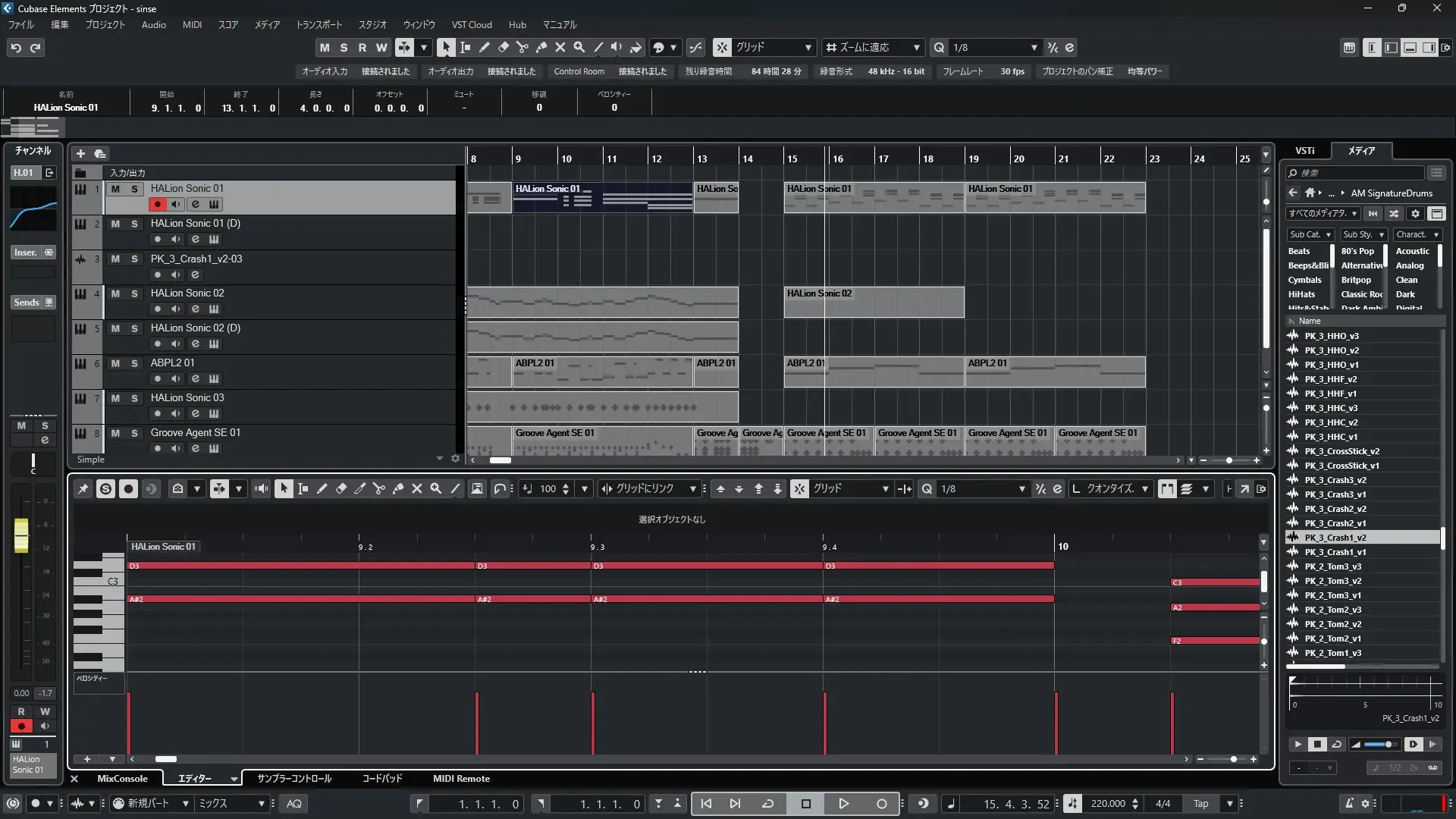Screen dimensions: 1456x819
Task: Click the Play button in transport bar
Action: click(x=843, y=804)
